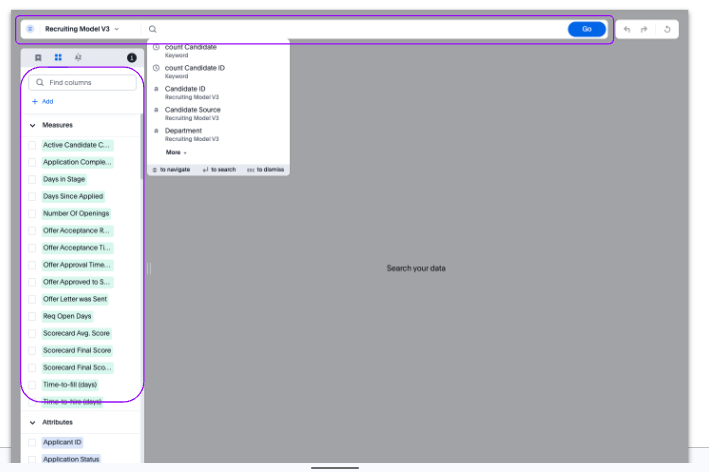Select the Scorecard Final Sco... truncated measure label
This screenshot has width=709, height=472.
pos(77,368)
